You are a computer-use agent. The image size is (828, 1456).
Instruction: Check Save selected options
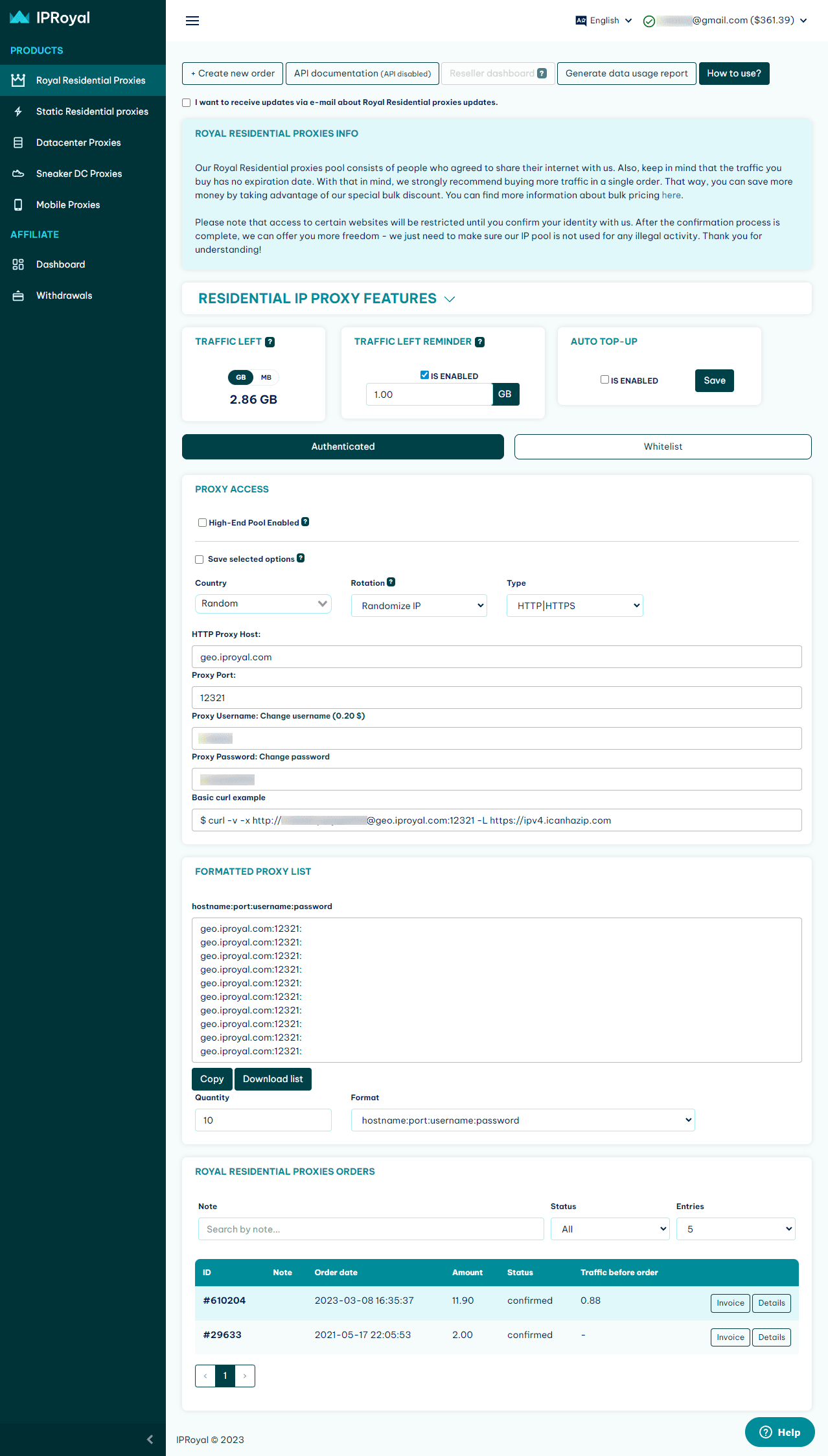click(200, 559)
